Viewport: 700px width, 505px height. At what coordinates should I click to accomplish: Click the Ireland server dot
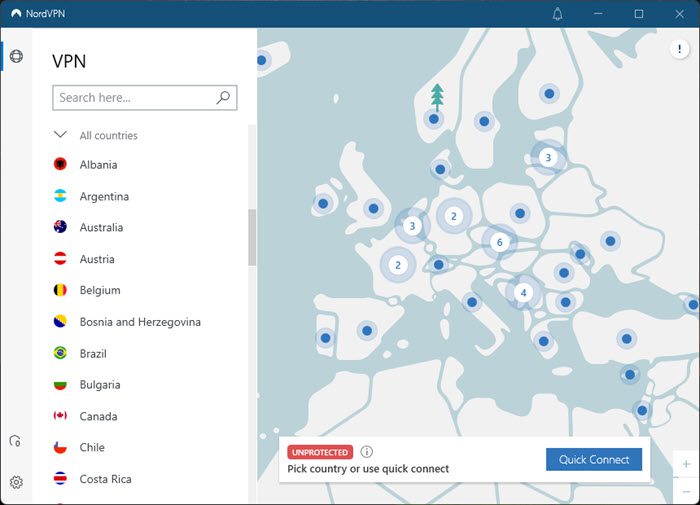pos(323,204)
